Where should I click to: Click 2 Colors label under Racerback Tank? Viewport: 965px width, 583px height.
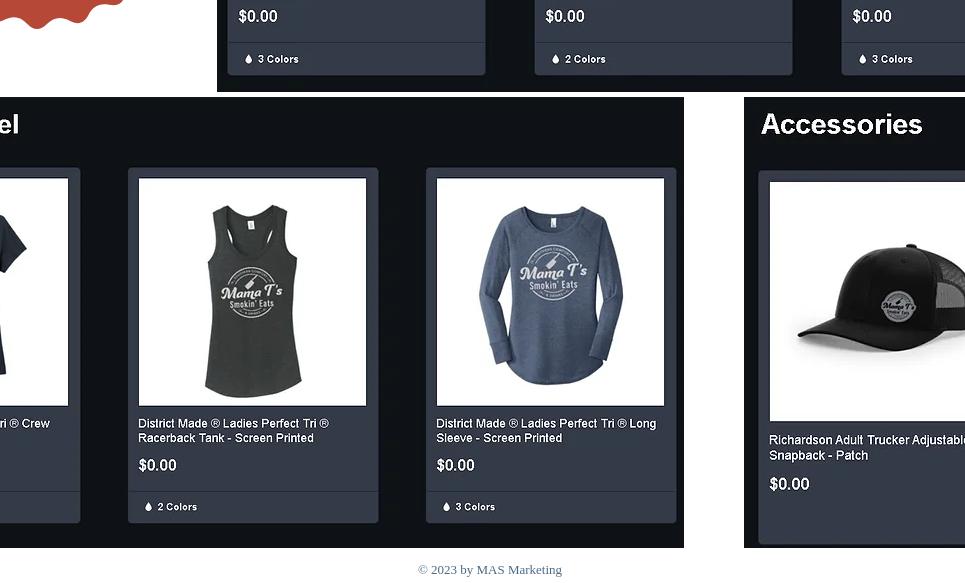[177, 507]
